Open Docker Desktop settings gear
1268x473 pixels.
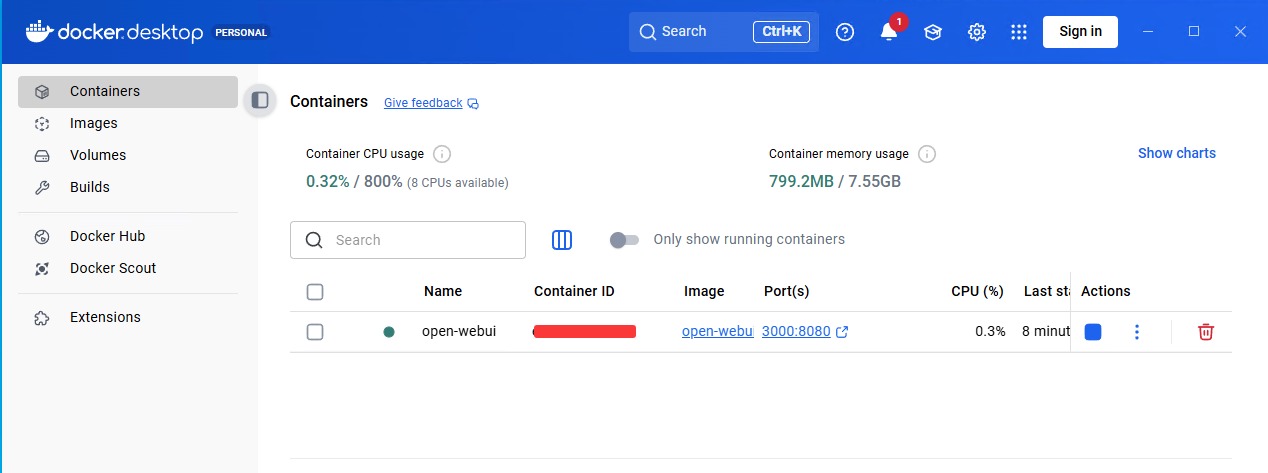977,32
